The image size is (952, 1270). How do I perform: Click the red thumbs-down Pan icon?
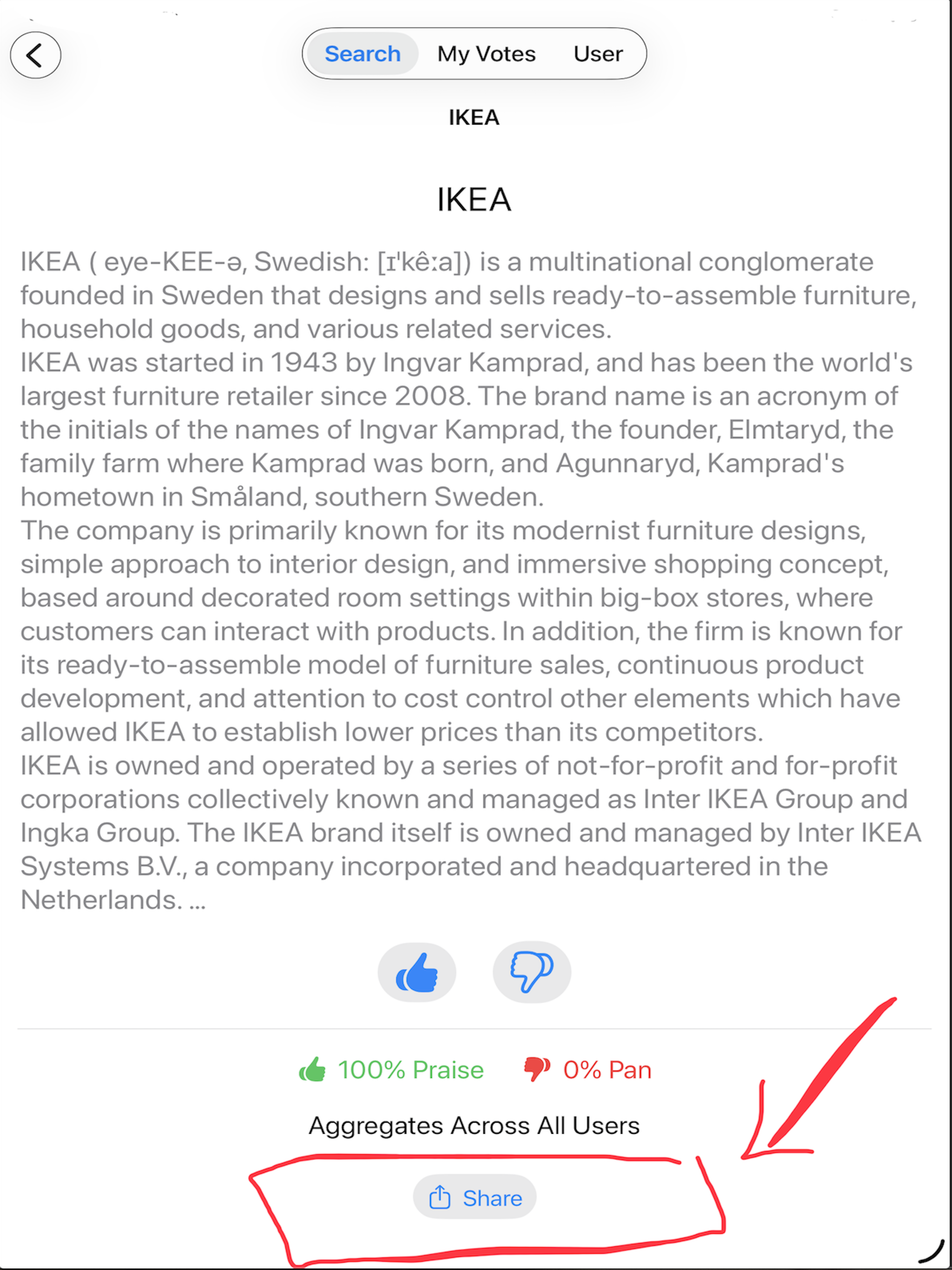(x=536, y=1070)
